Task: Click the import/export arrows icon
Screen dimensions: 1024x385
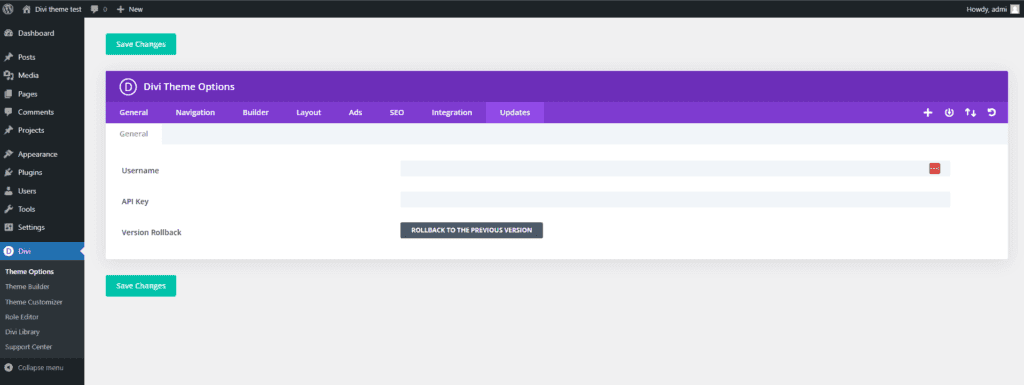Action: (970, 112)
